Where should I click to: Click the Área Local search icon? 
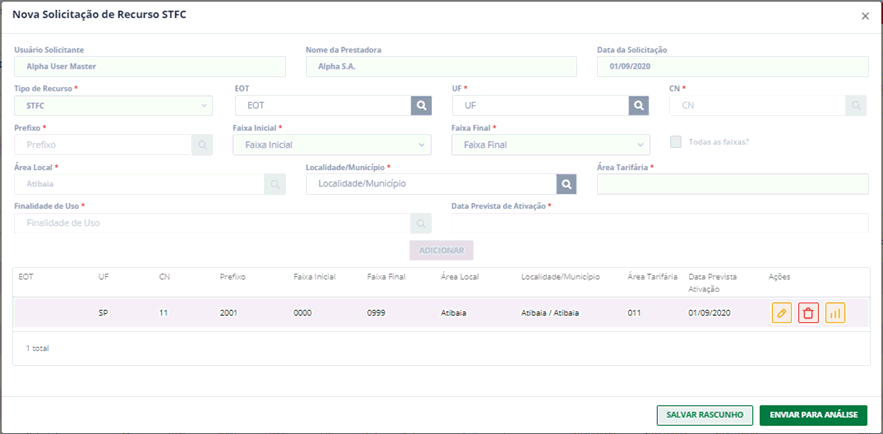click(275, 184)
